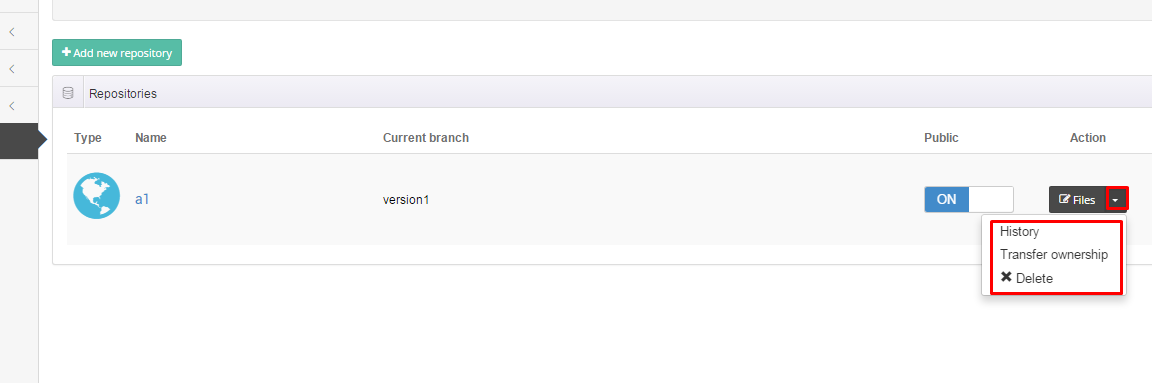Add a new repository

click(x=117, y=53)
